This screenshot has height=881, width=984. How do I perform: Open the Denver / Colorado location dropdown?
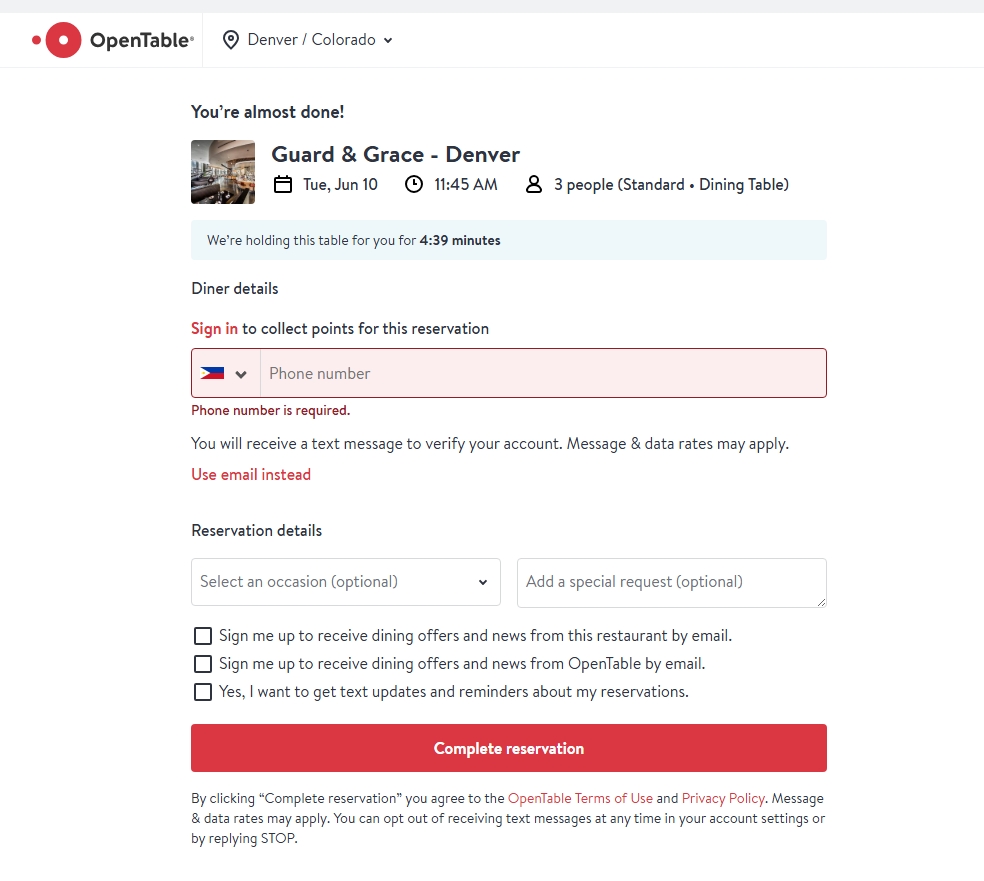click(308, 40)
